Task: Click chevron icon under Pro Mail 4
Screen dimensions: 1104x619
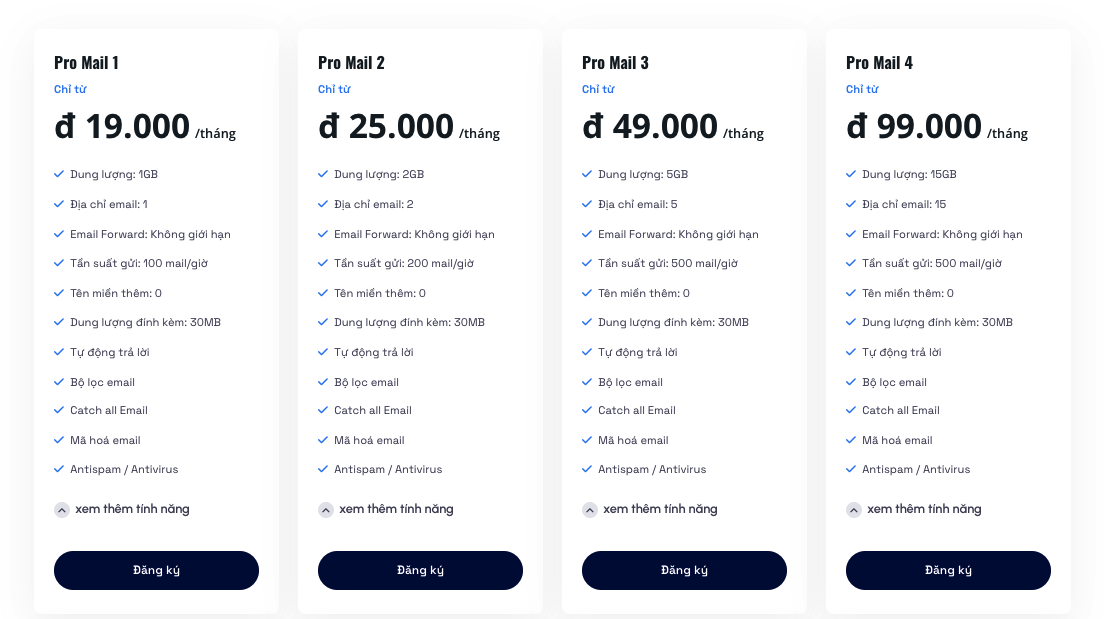Action: tap(853, 510)
